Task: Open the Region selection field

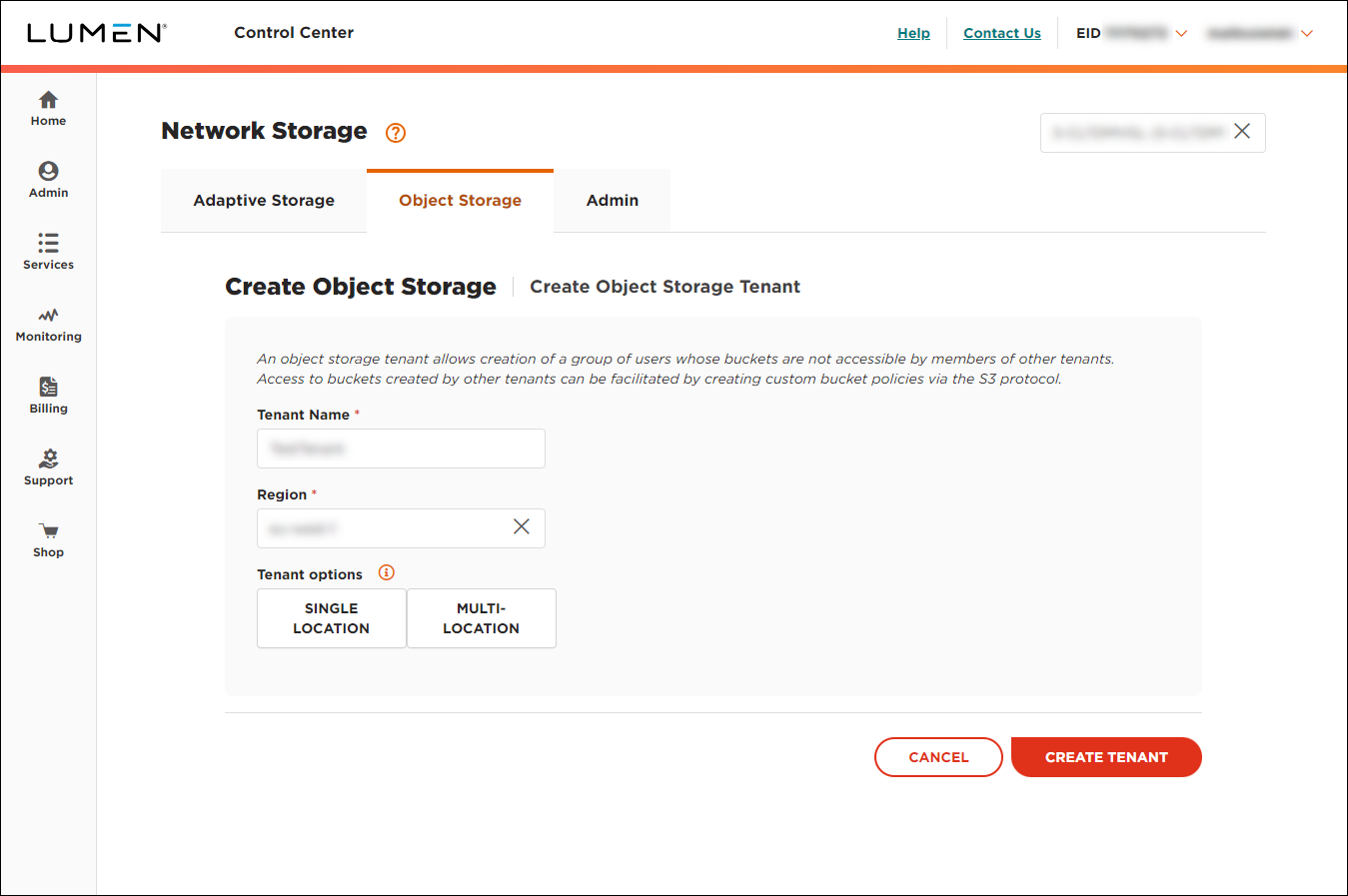Action: 401,528
